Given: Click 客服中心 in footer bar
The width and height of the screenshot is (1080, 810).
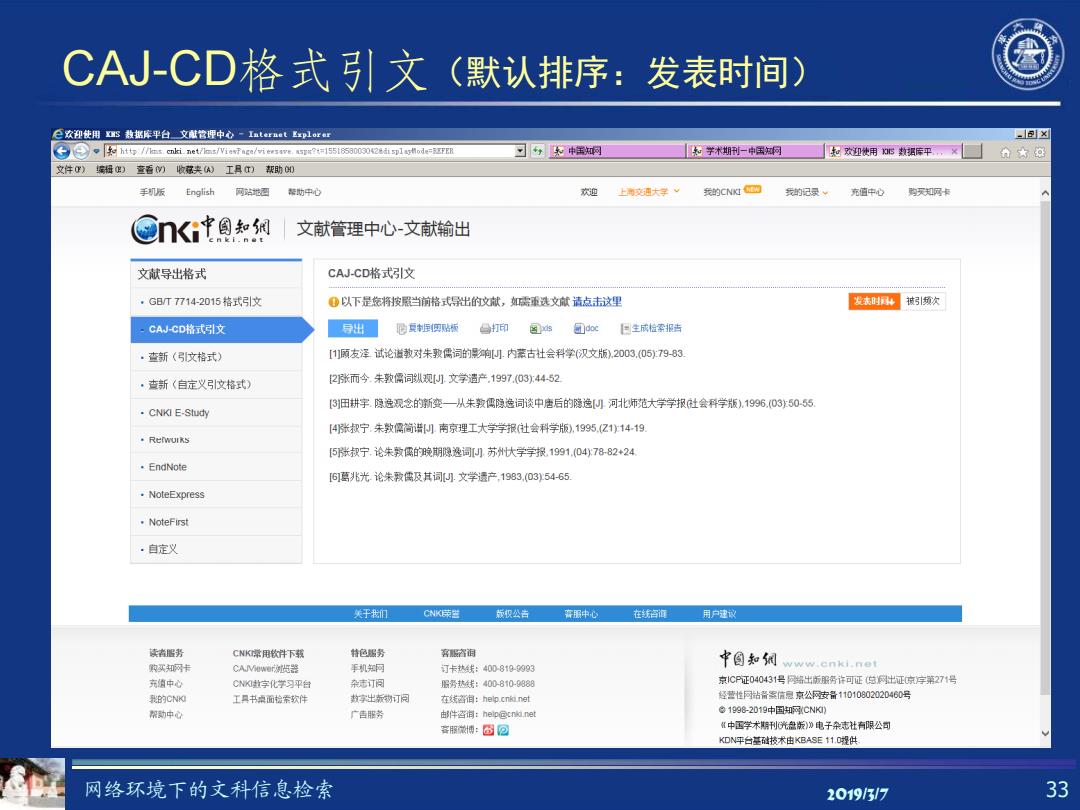Looking at the screenshot, I should pos(581,614).
